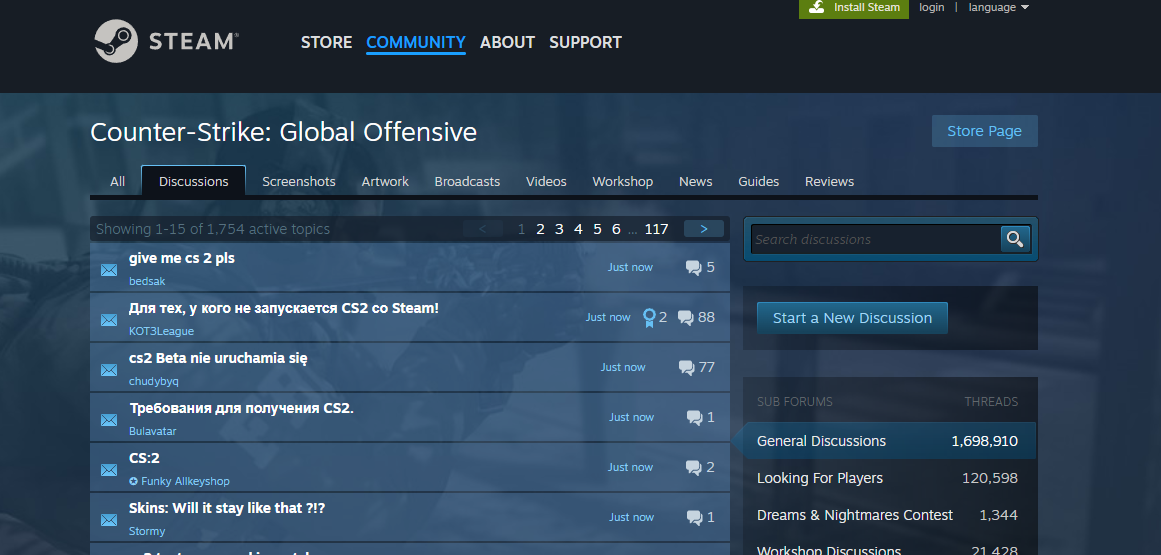
Task: Click the Search discussions input field
Action: (876, 239)
